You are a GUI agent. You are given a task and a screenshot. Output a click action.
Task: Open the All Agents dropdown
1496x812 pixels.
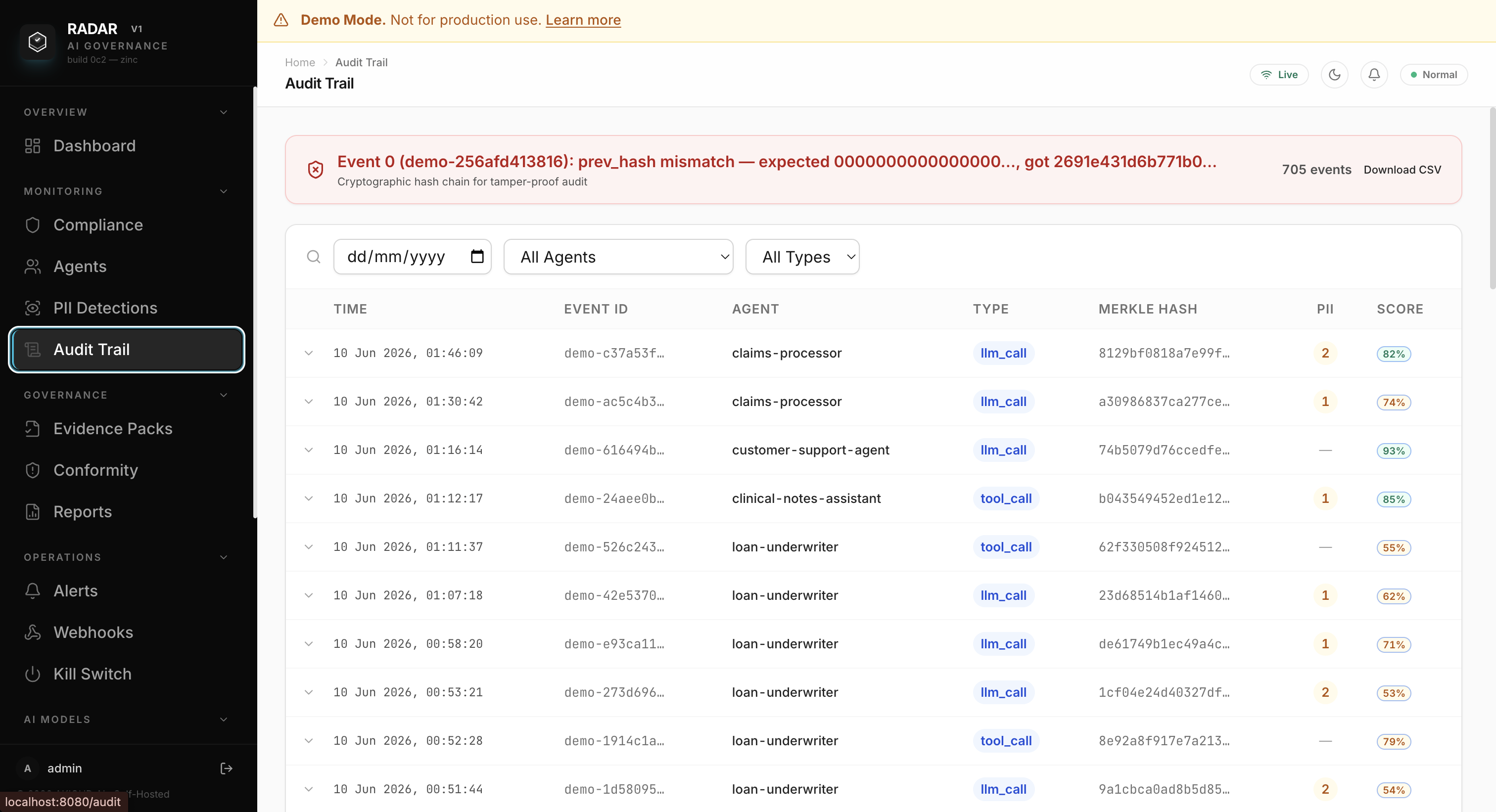click(618, 257)
